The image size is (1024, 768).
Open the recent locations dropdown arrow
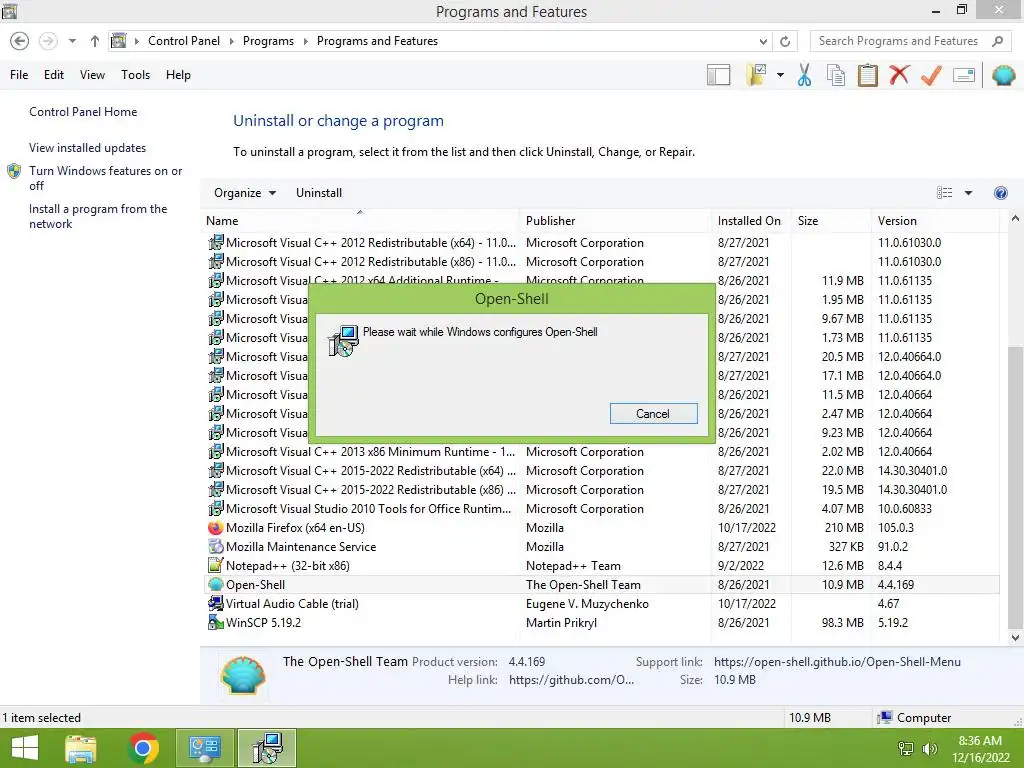[72, 41]
